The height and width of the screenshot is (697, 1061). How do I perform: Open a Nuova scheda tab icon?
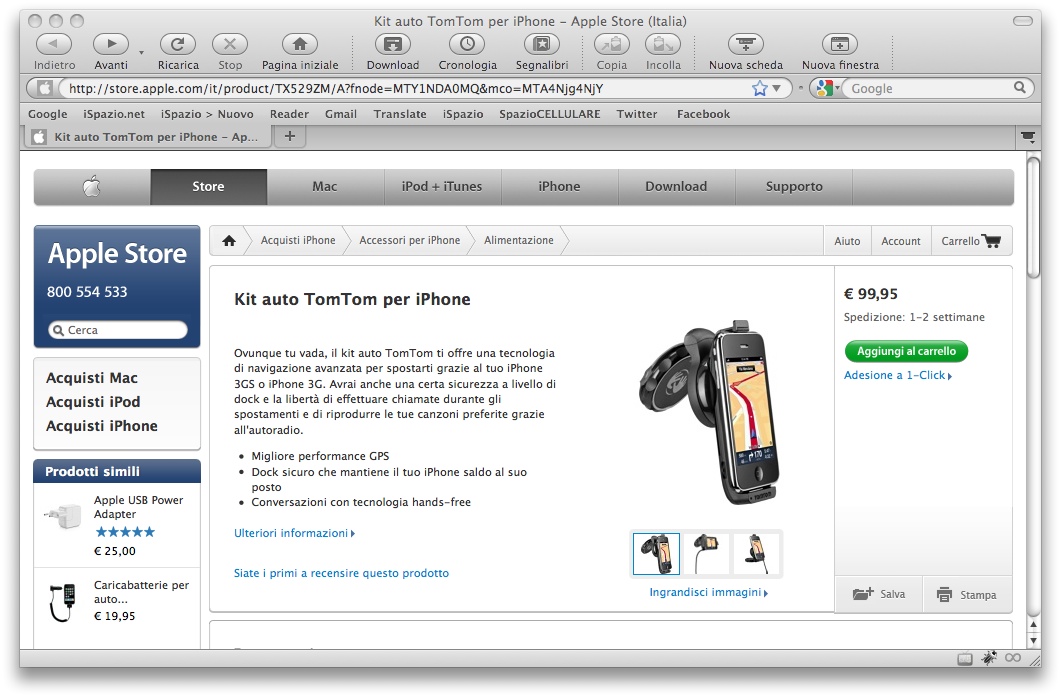pyautogui.click(x=745, y=44)
